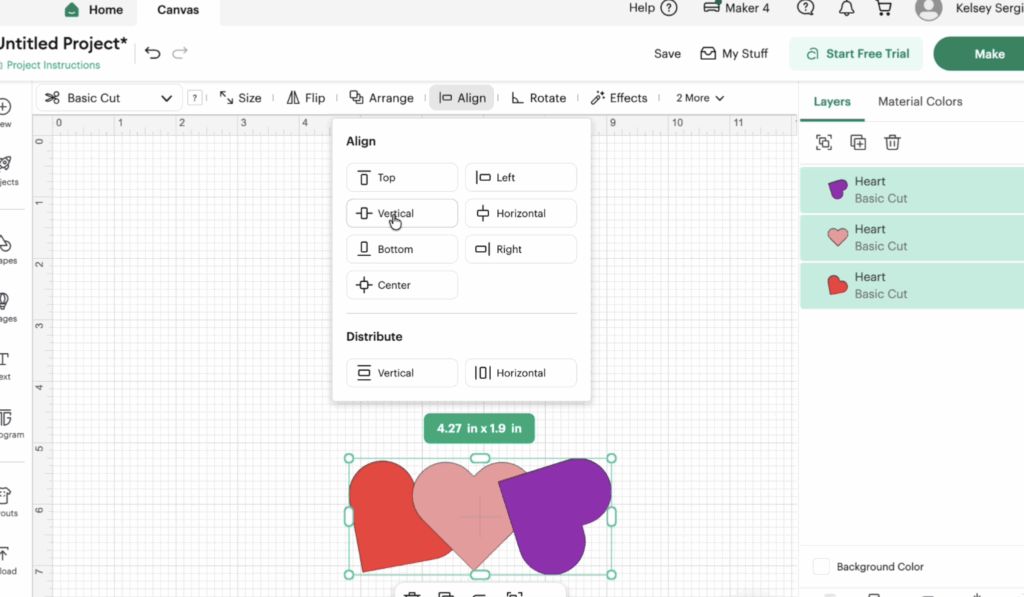
Task: Open the shopping cart
Action: [884, 8]
